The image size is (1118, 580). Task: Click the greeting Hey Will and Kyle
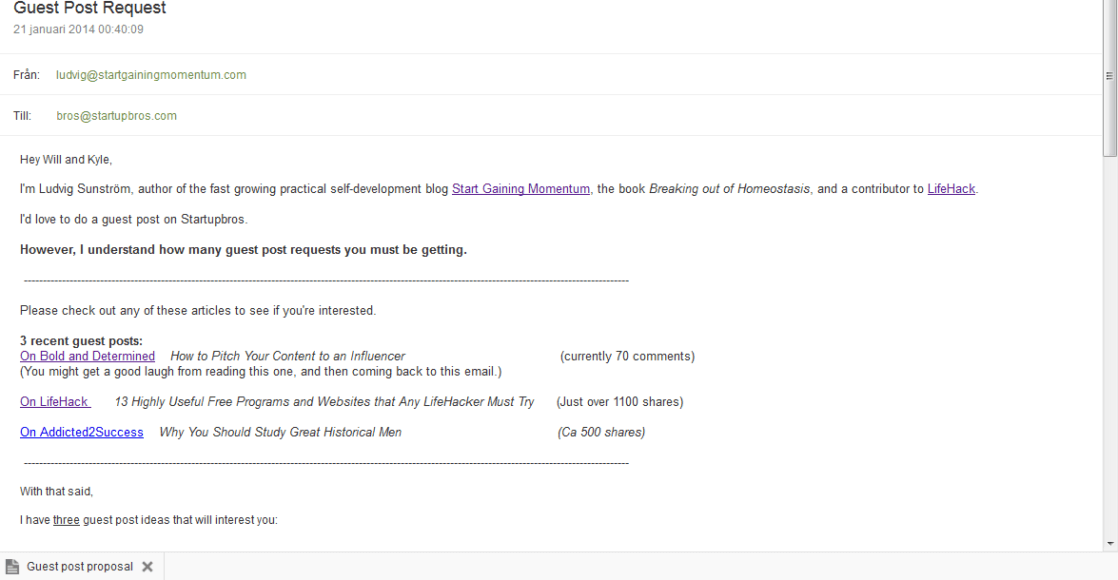pyautogui.click(x=66, y=160)
